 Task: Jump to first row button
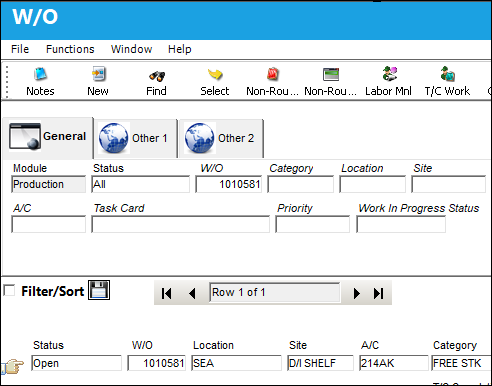click(166, 293)
